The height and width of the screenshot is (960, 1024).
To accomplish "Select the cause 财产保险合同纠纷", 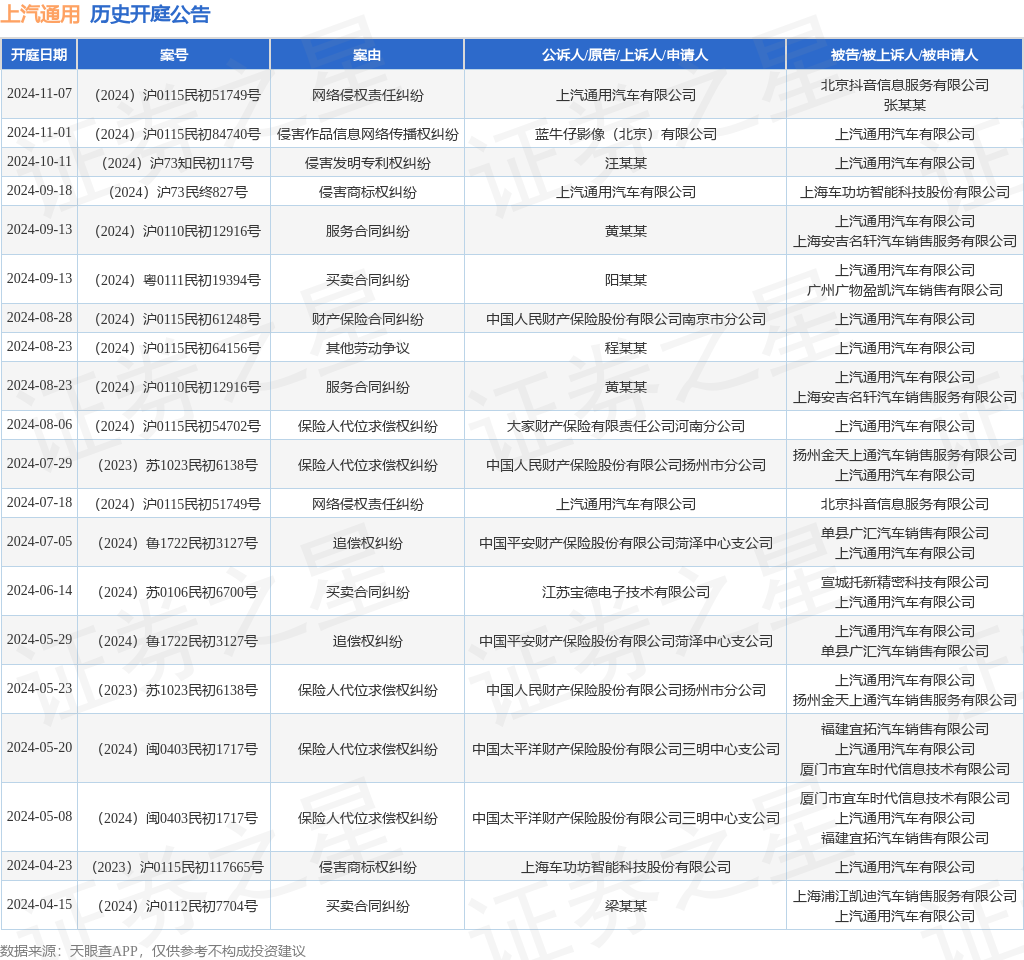I will [368, 319].
